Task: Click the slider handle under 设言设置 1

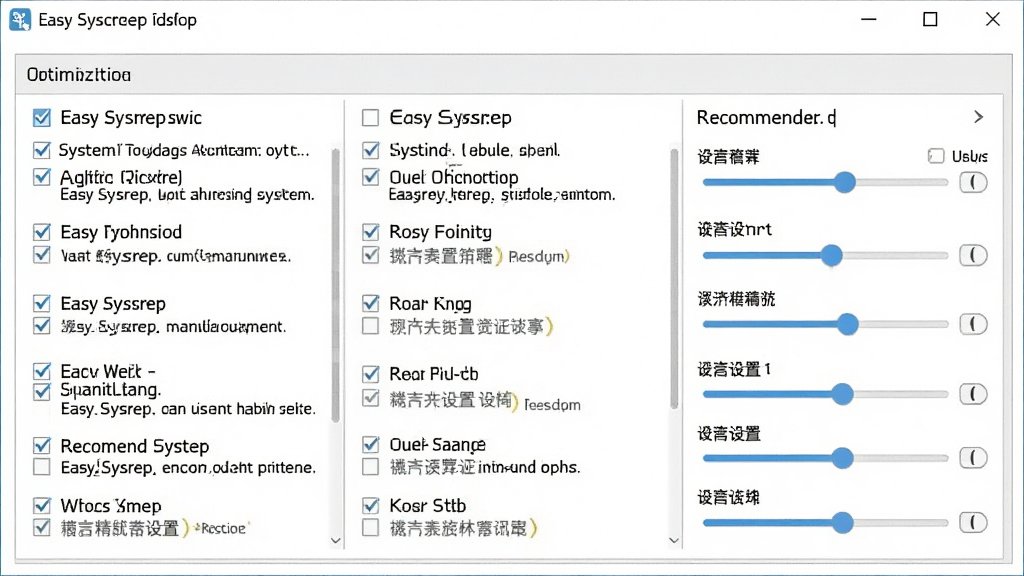Action: pos(842,394)
